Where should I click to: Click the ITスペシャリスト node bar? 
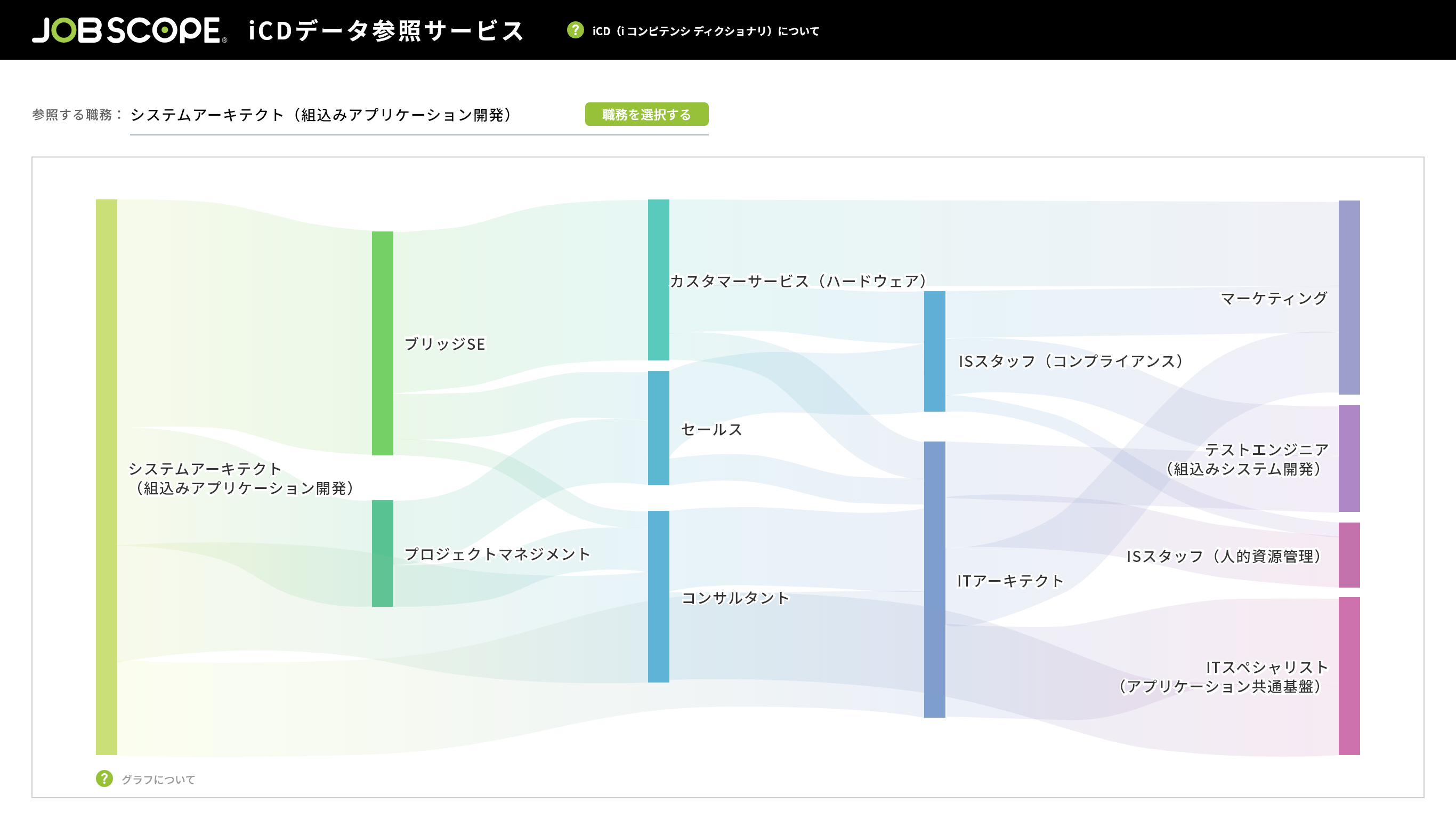1349,676
